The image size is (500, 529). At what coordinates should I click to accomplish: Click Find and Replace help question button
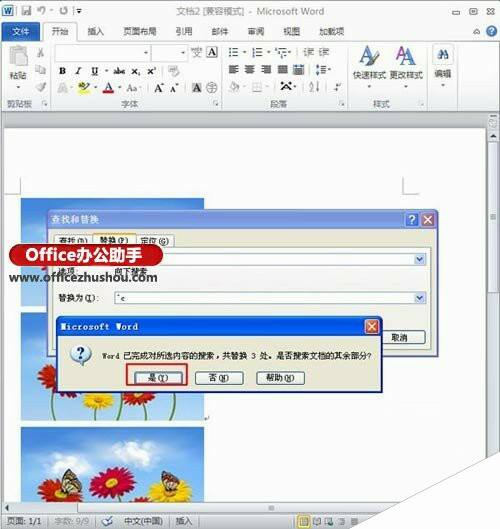click(x=412, y=220)
